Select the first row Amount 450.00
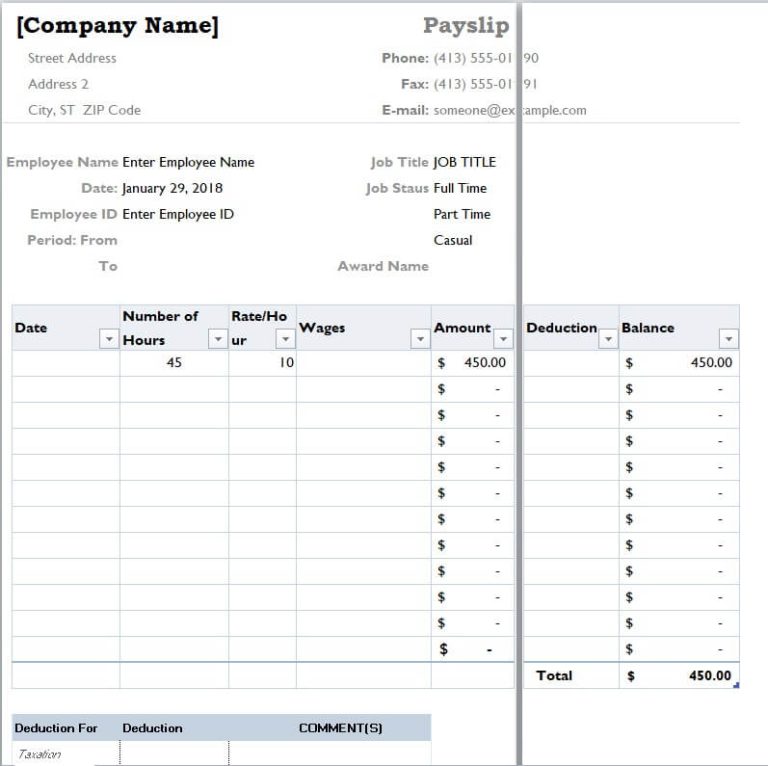The image size is (768, 766). (x=472, y=363)
